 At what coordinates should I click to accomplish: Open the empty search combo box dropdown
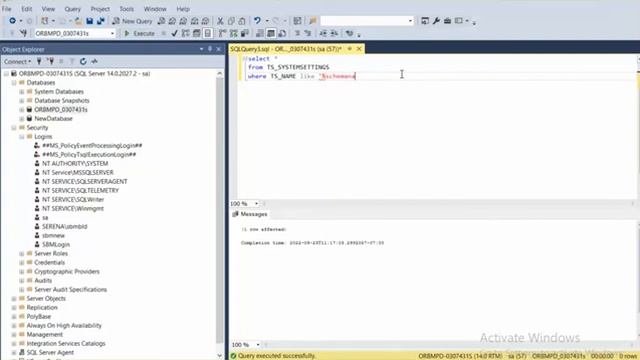tap(410, 21)
